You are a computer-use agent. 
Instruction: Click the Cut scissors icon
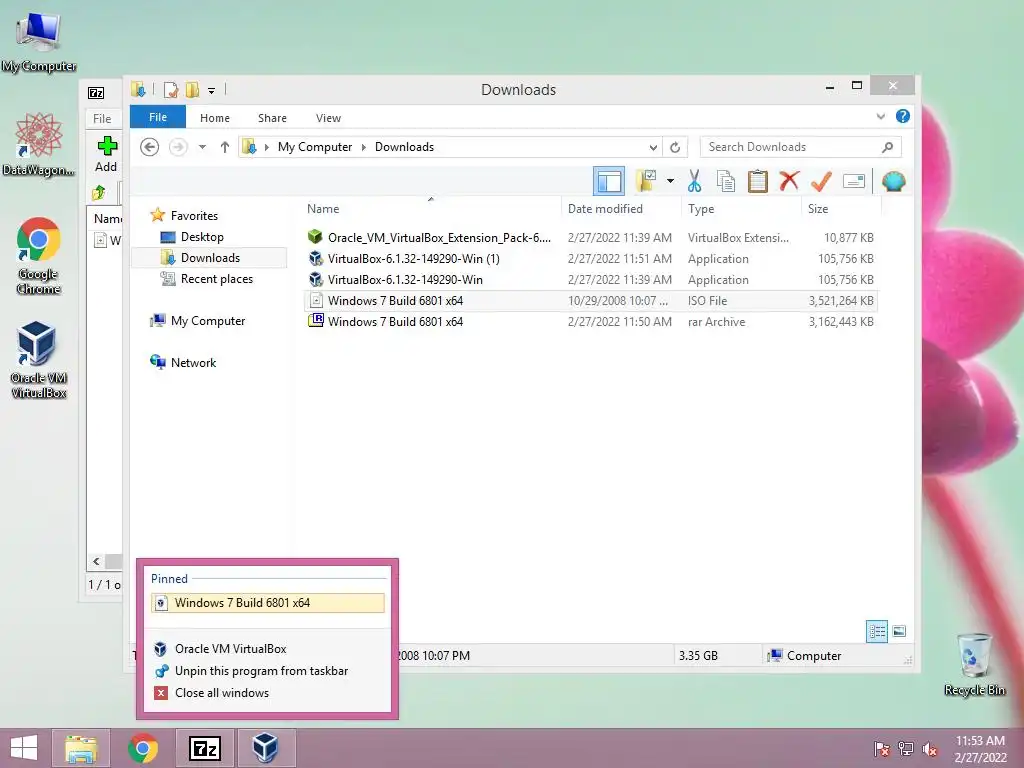(x=694, y=181)
